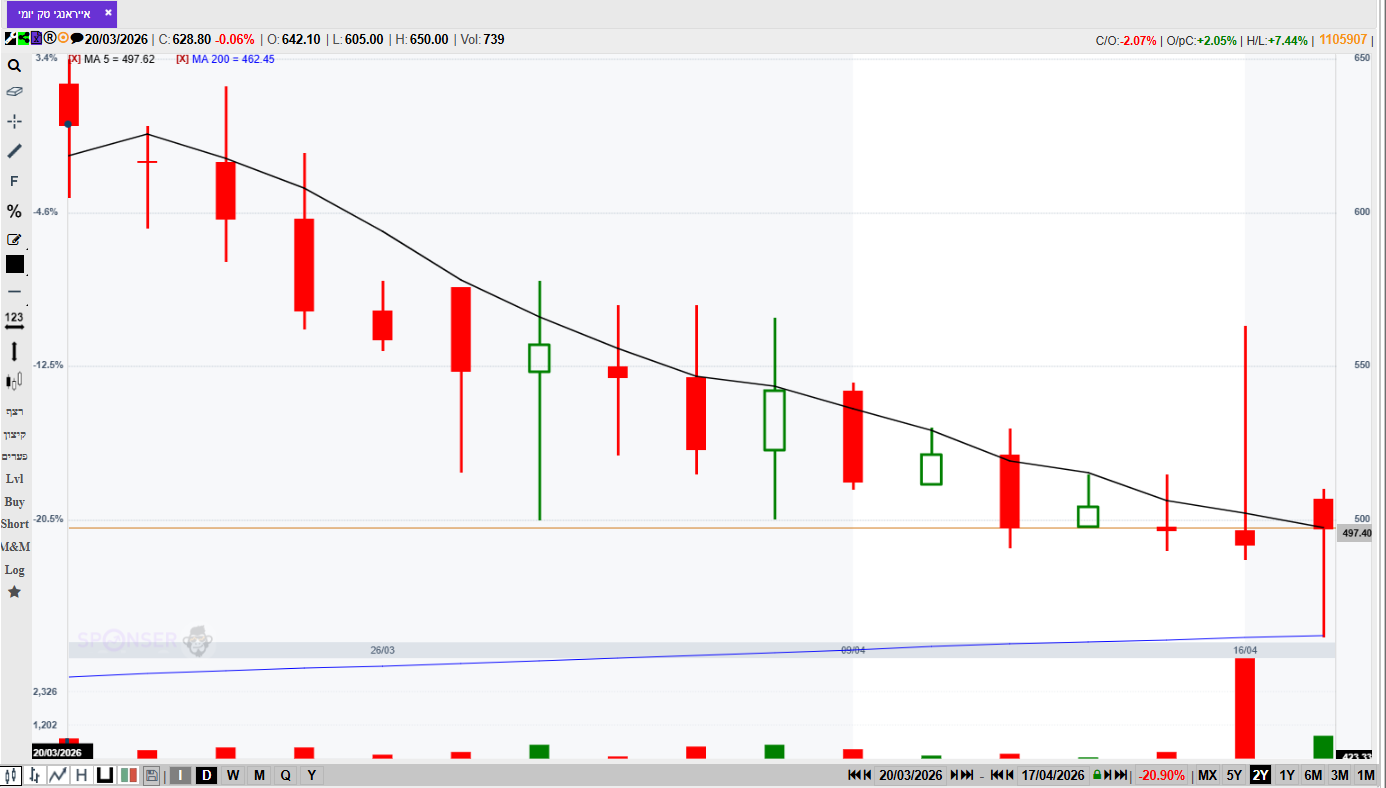This screenshot has height=788, width=1386.
Task: Toggle Log scale in sidebar
Action: [14, 570]
